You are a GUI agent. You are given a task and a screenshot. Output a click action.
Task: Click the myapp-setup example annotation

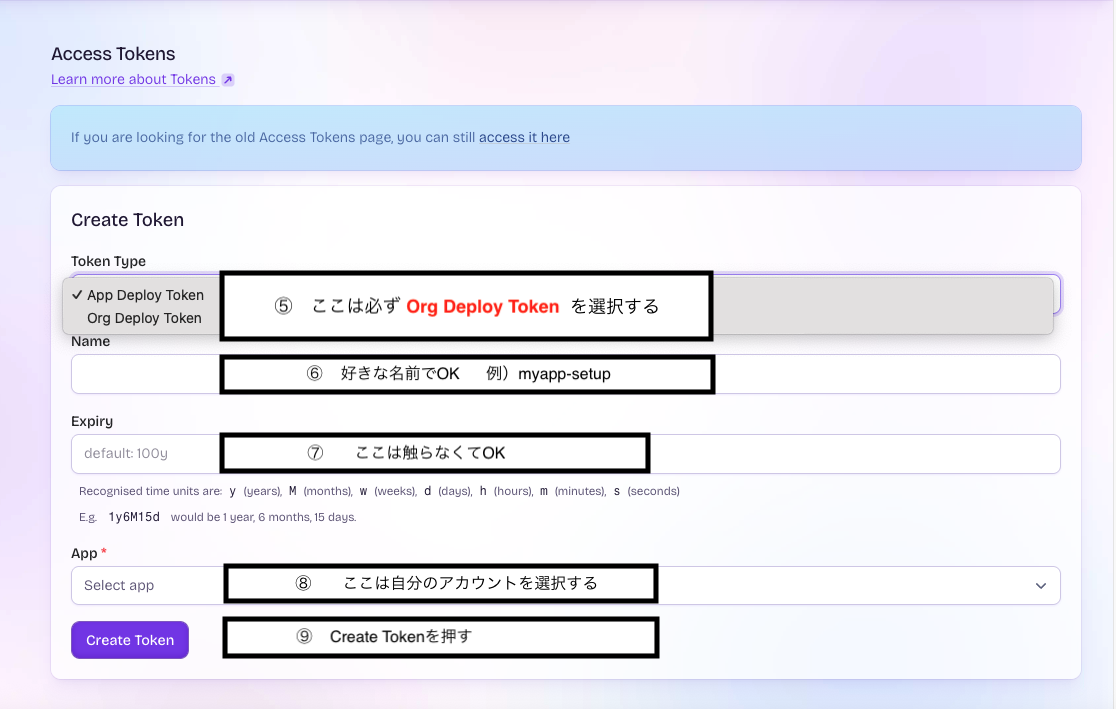click(564, 374)
